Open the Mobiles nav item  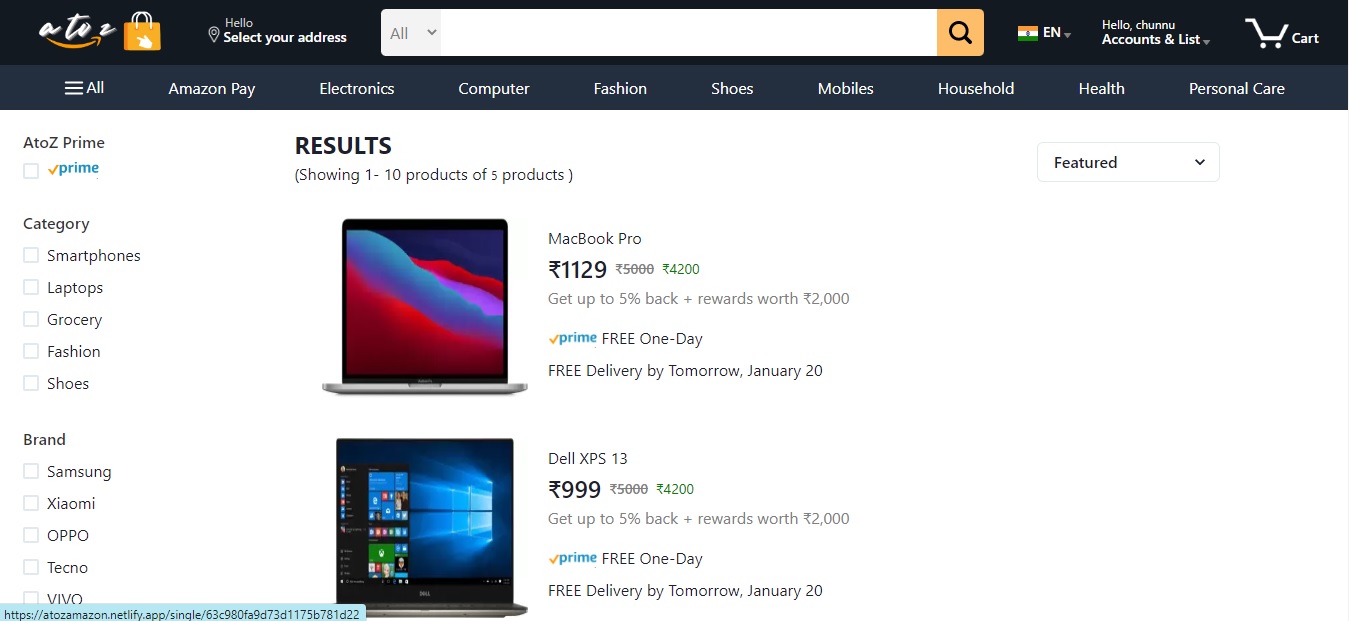[x=846, y=88]
